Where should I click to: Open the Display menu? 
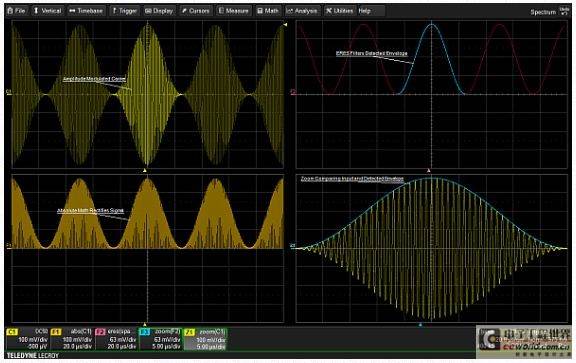[x=159, y=11]
